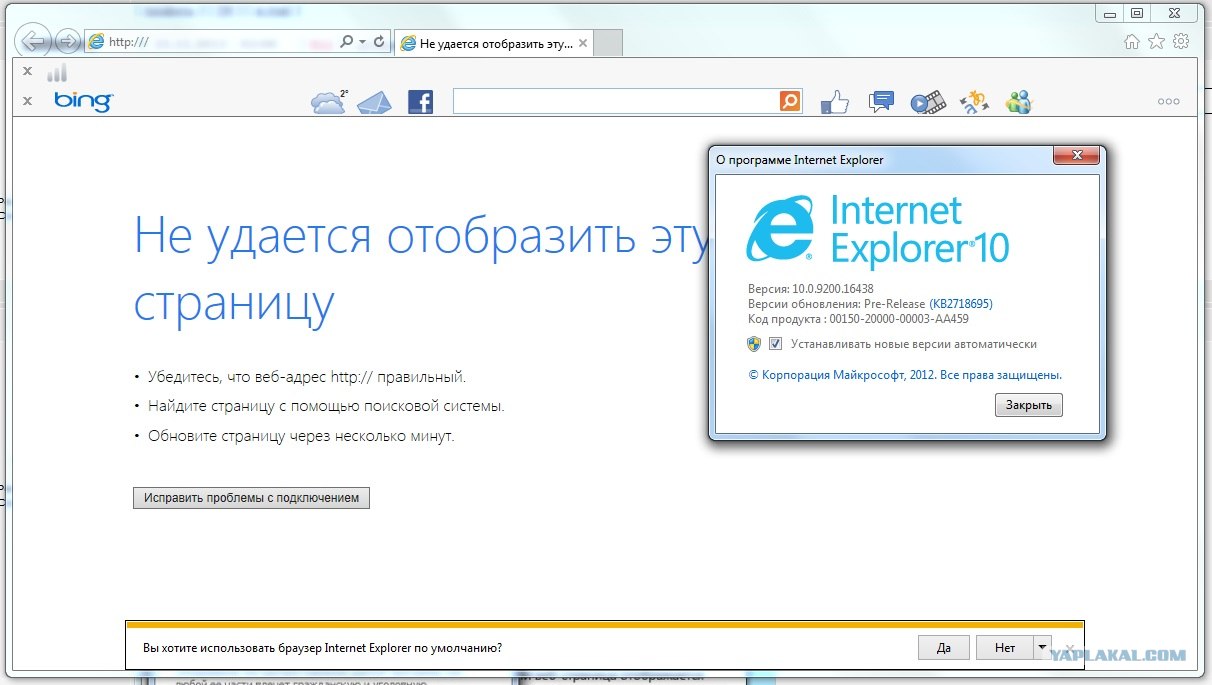Click inside the Bing bar search field

(x=615, y=101)
